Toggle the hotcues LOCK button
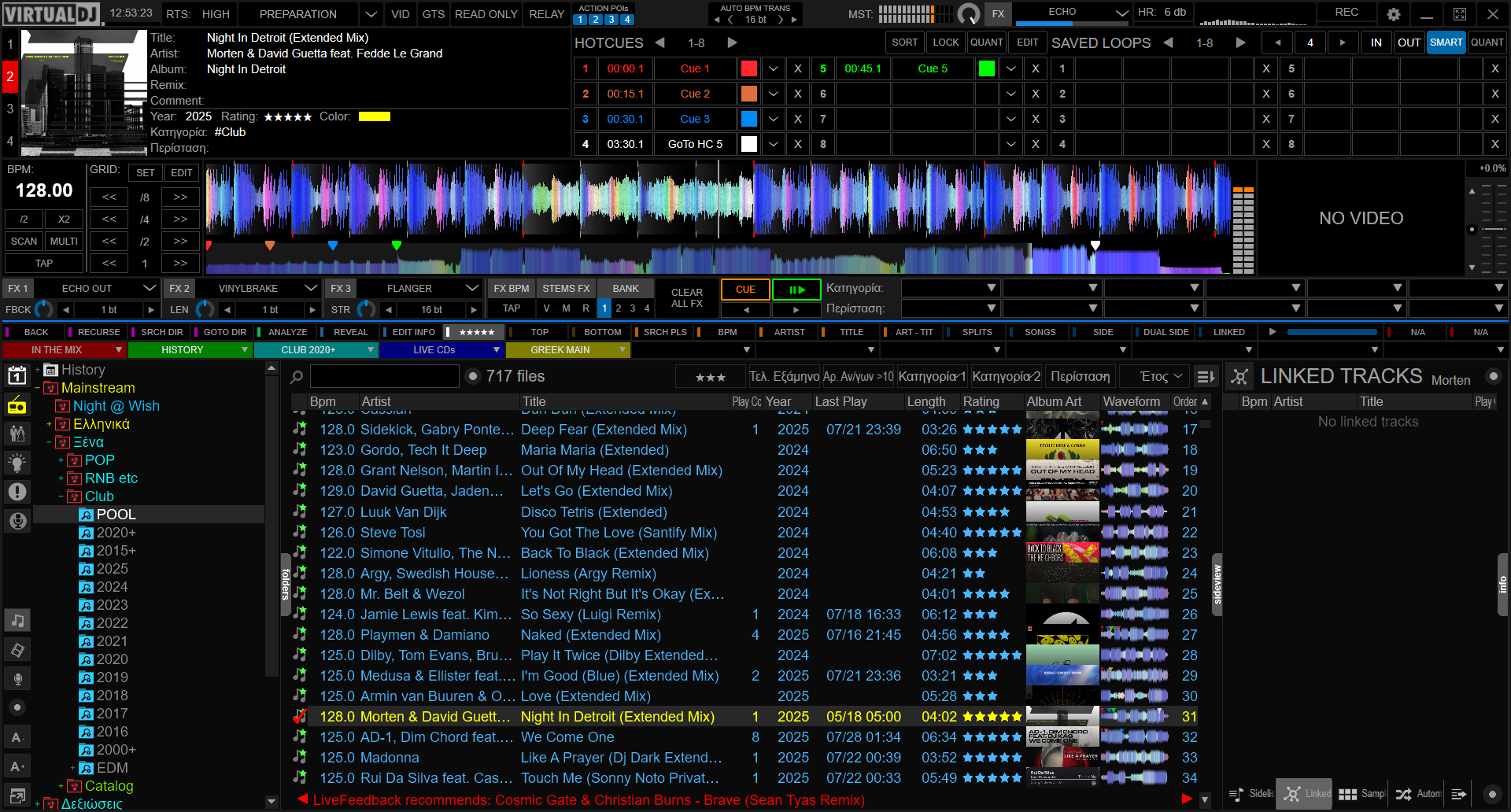 tap(945, 42)
